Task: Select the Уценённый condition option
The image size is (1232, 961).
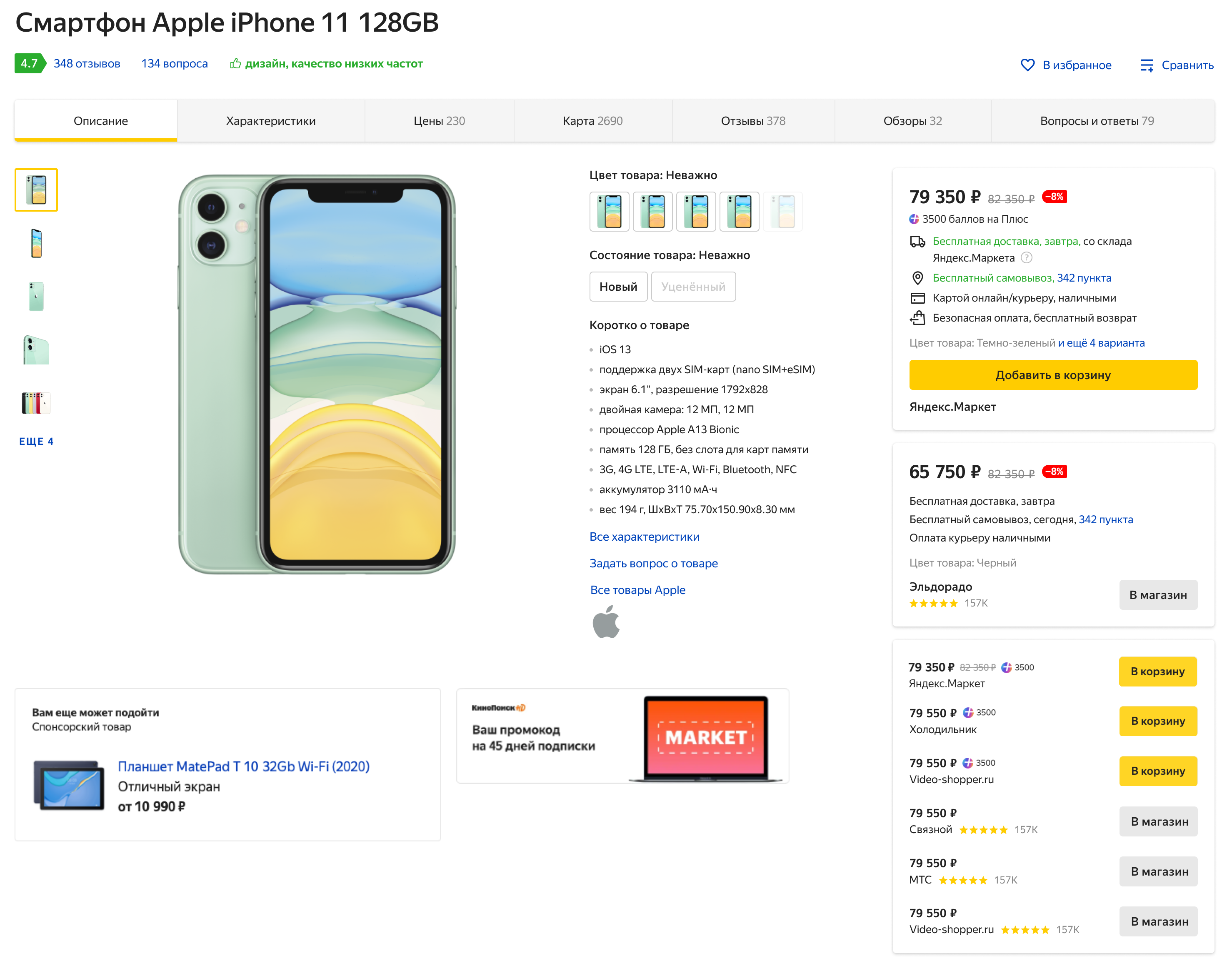Action: coord(693,287)
